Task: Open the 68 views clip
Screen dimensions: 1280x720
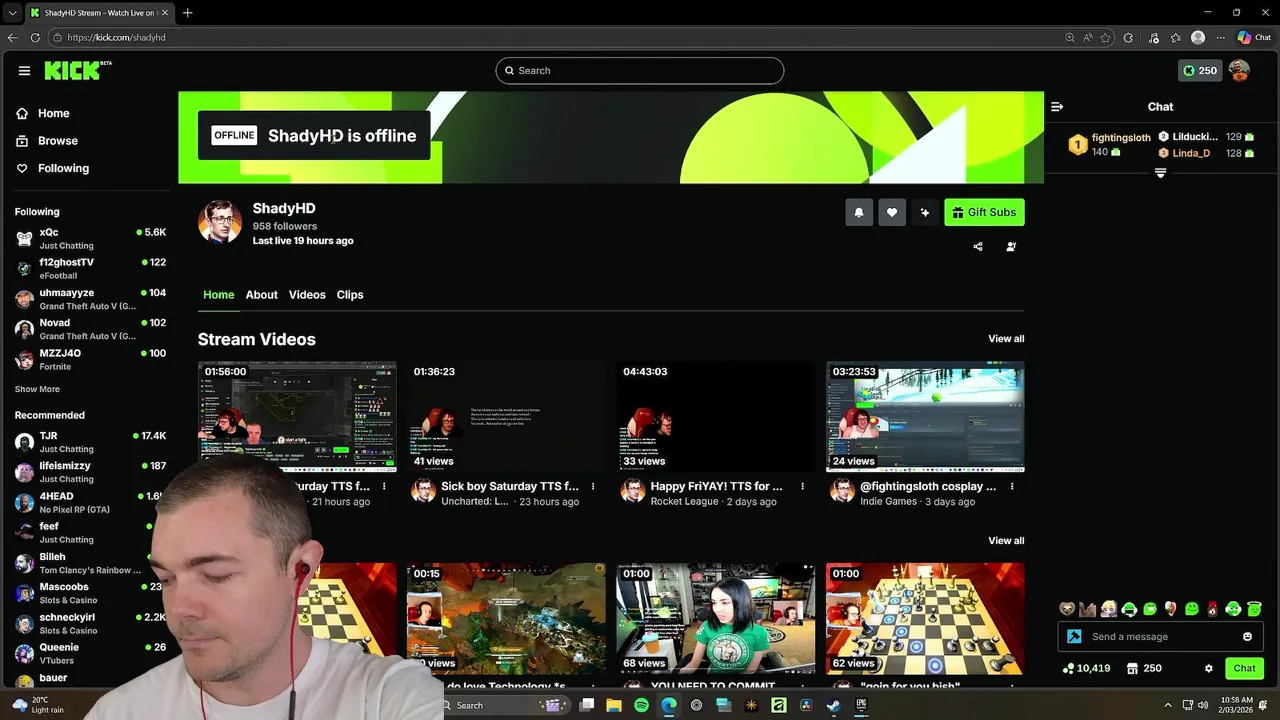Action: [x=715, y=618]
